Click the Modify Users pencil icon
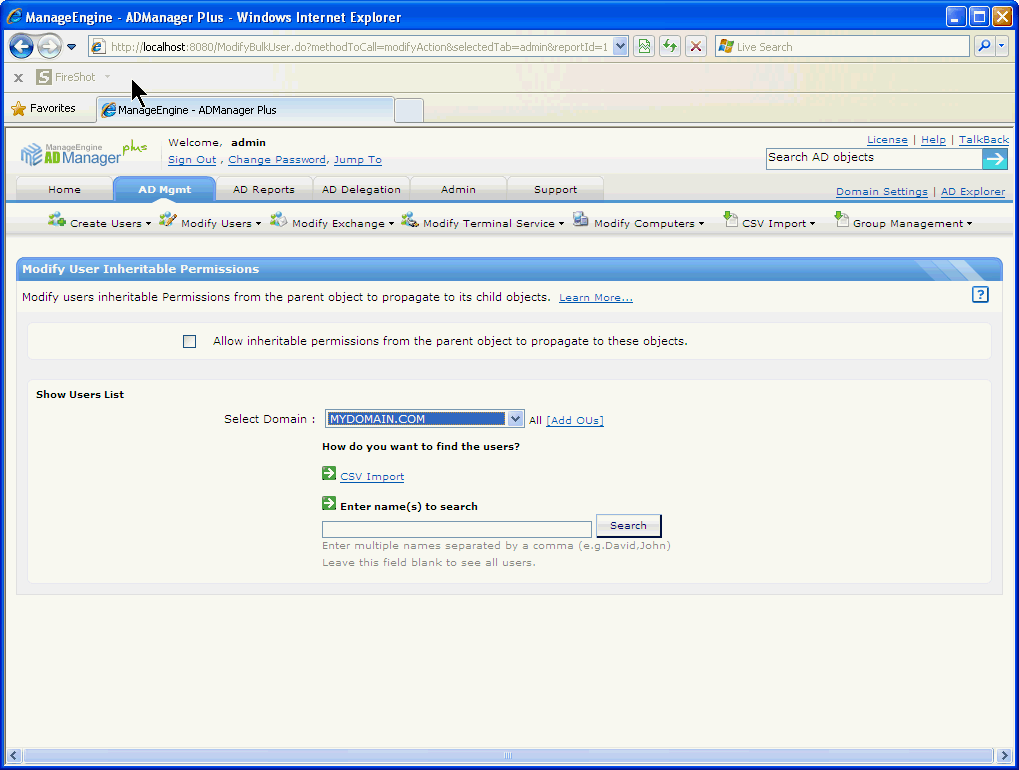This screenshot has height=770, width=1019. click(168, 220)
